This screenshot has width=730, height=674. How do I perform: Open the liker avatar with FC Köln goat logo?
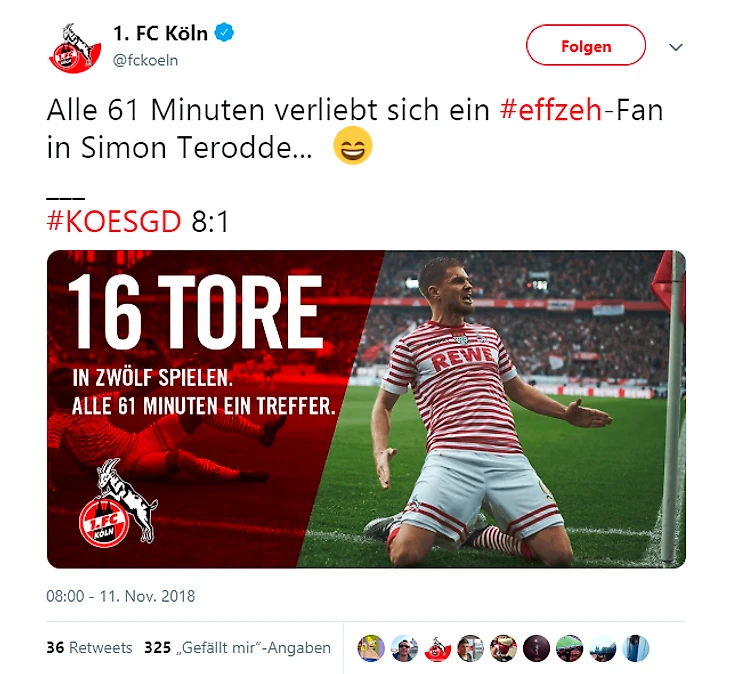pyautogui.click(x=437, y=648)
